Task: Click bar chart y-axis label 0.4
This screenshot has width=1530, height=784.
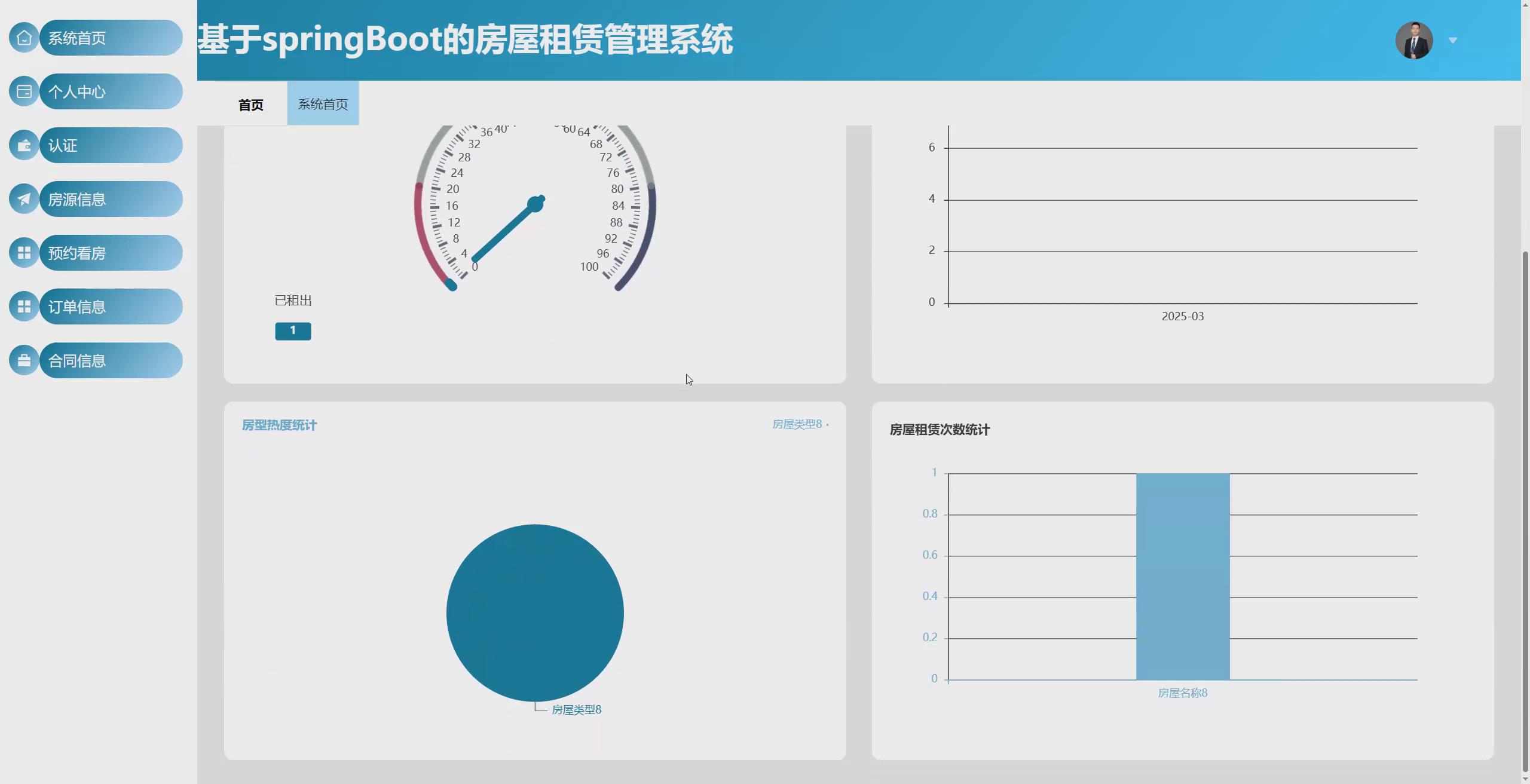Action: pyautogui.click(x=930, y=596)
